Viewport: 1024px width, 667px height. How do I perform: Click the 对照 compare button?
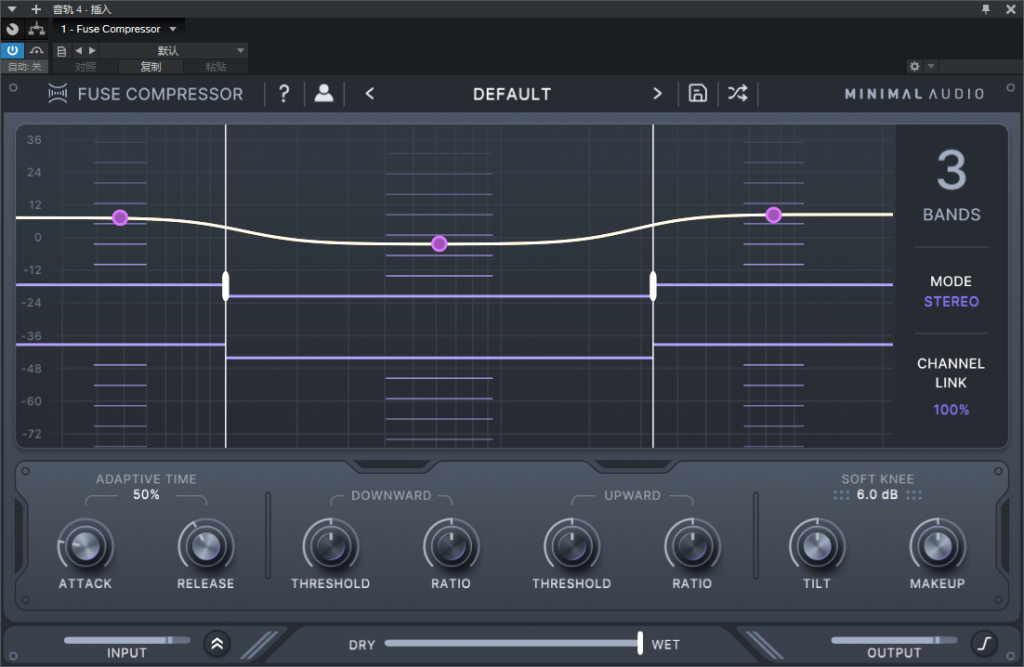(85, 67)
